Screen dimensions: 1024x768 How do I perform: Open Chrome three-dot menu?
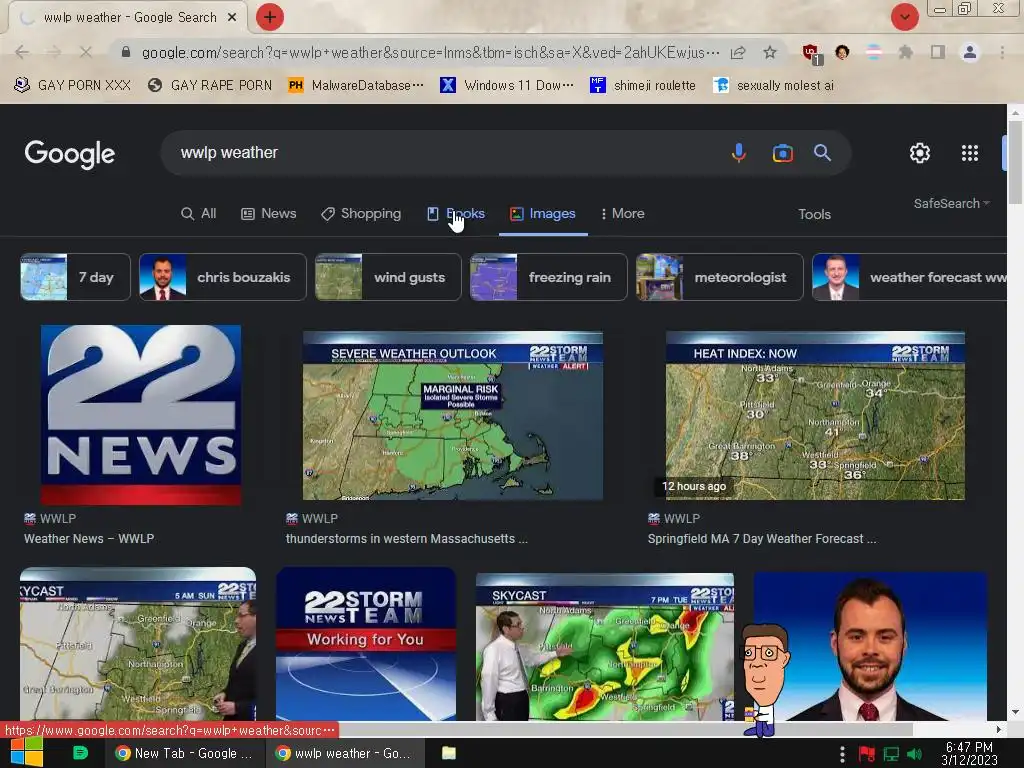click(1002, 52)
